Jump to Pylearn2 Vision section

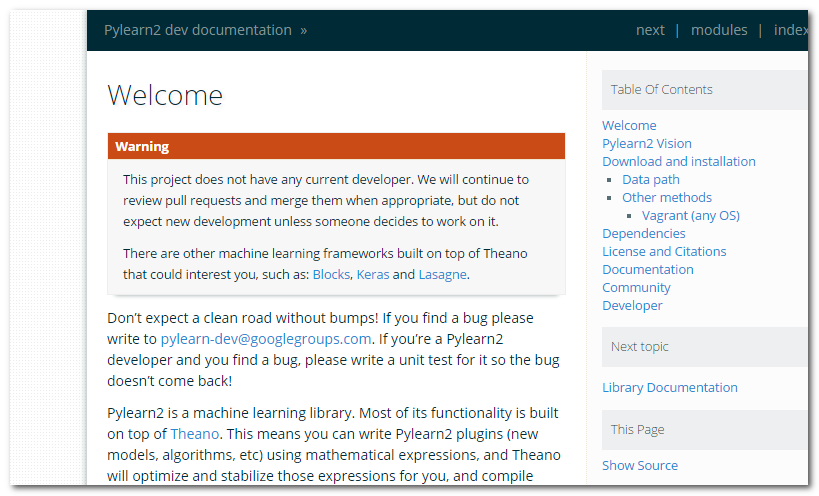click(x=647, y=144)
